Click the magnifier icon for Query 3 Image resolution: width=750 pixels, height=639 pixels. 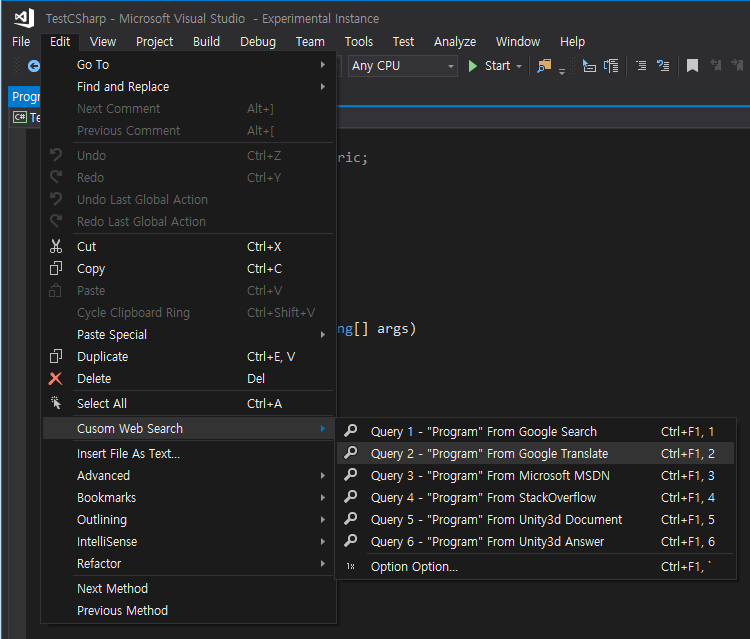(351, 475)
